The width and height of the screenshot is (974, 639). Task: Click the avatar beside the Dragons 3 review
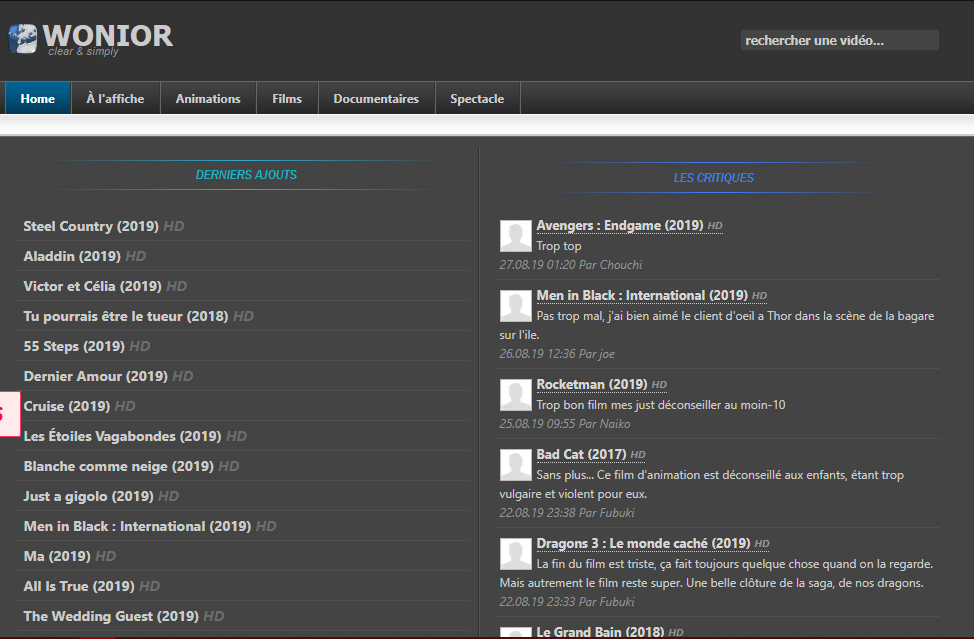[x=516, y=554]
